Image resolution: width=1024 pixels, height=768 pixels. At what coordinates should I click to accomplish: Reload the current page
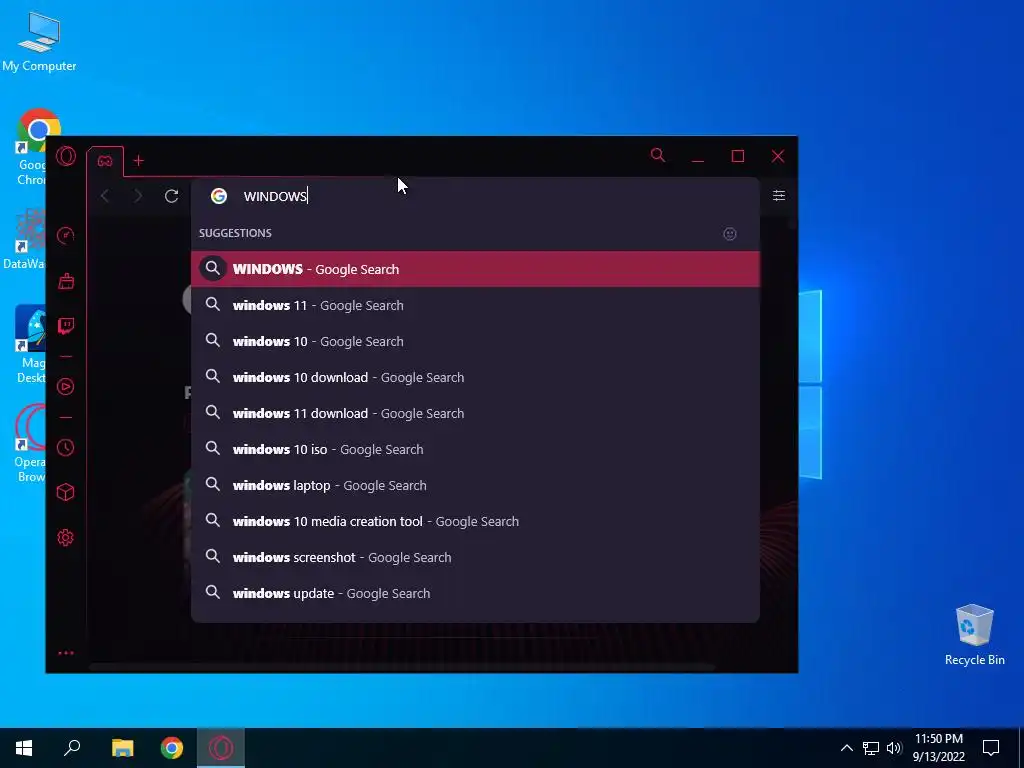point(172,196)
